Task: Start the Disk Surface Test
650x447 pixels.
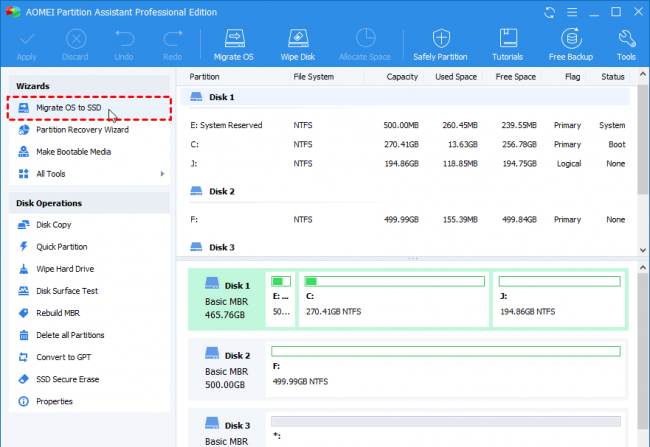Action: [x=89, y=291]
